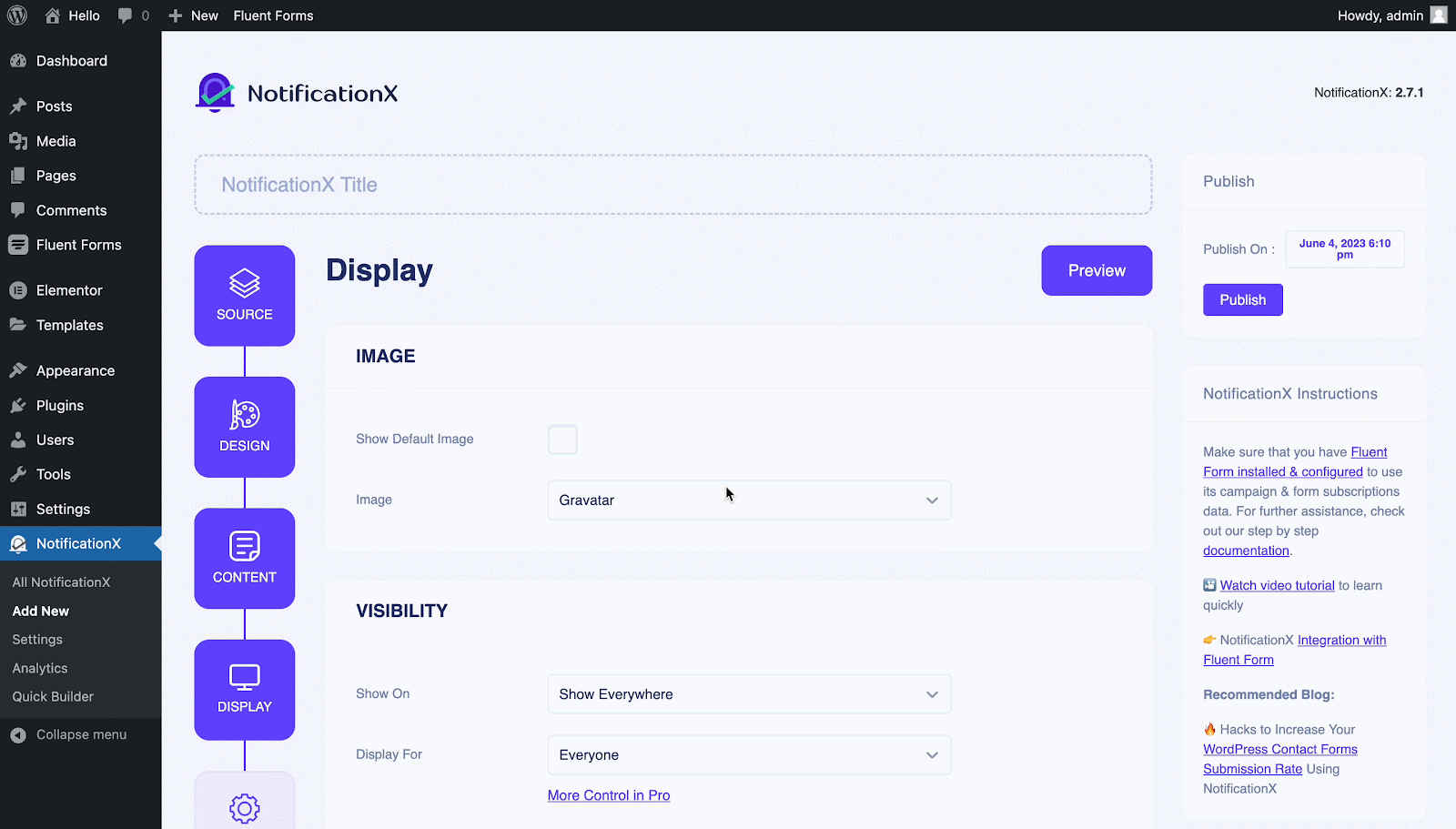Click the Posts pin icon

18,106
